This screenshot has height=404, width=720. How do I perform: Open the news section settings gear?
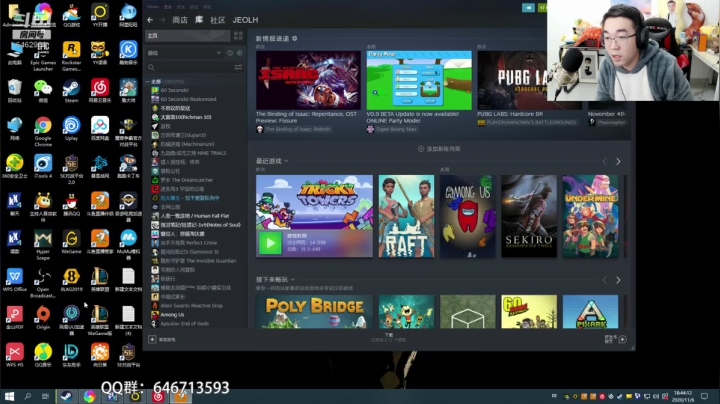click(x=295, y=39)
